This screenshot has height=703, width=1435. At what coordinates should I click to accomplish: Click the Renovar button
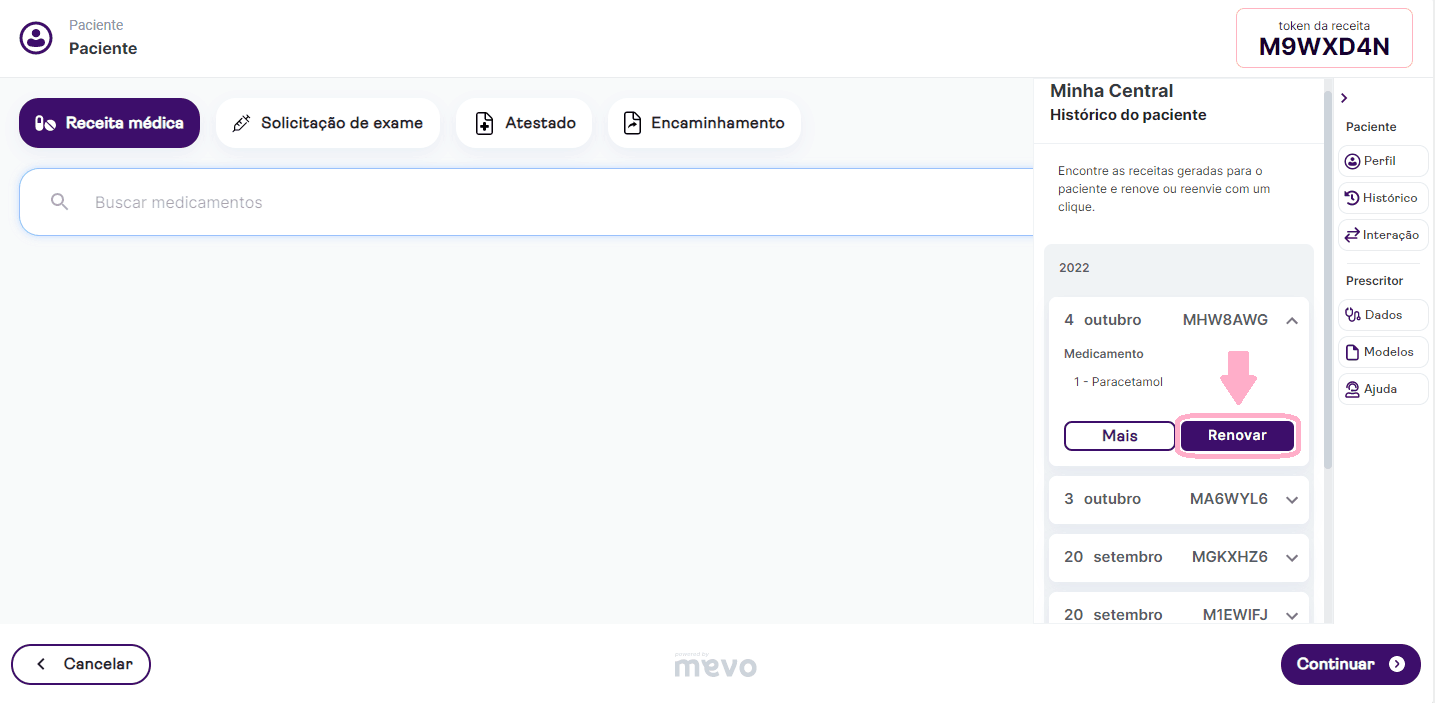click(x=1237, y=436)
